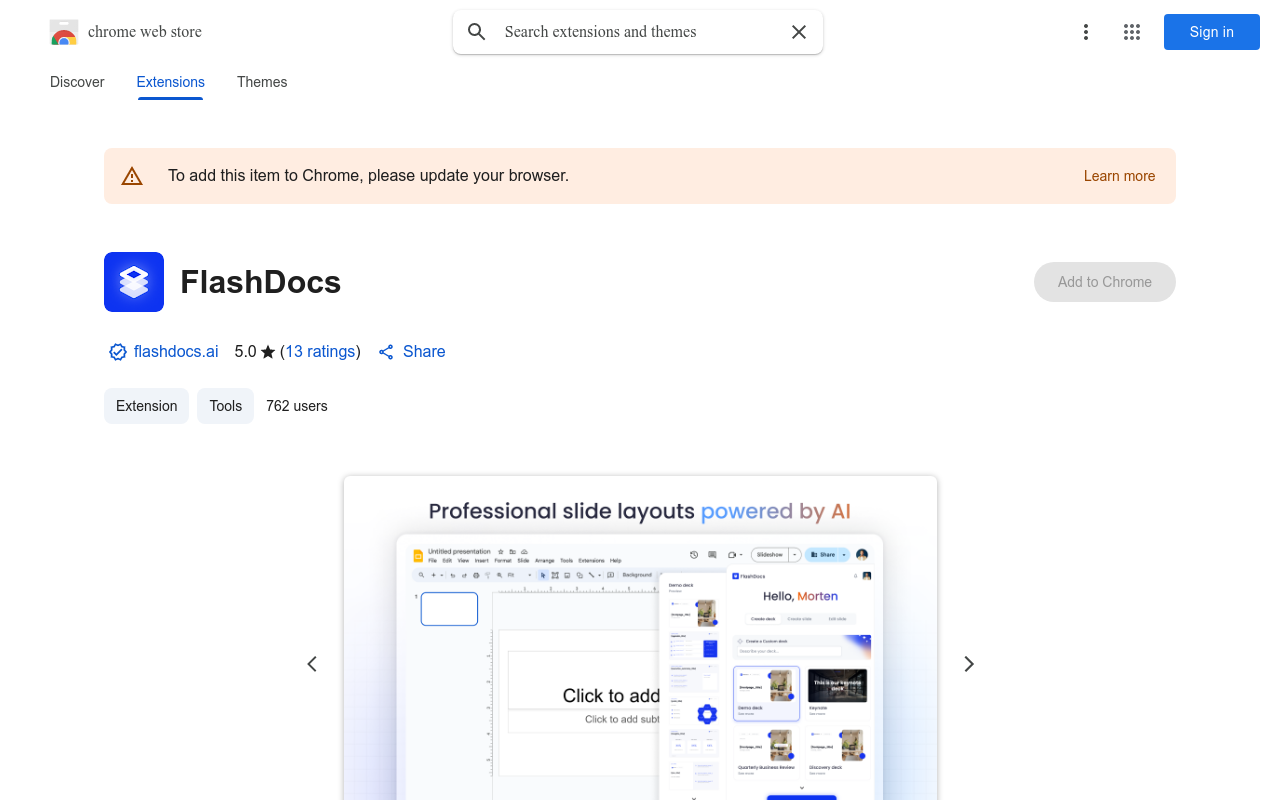Open the Google apps grid
Screen dimensions: 1280x800
pyautogui.click(x=1132, y=32)
